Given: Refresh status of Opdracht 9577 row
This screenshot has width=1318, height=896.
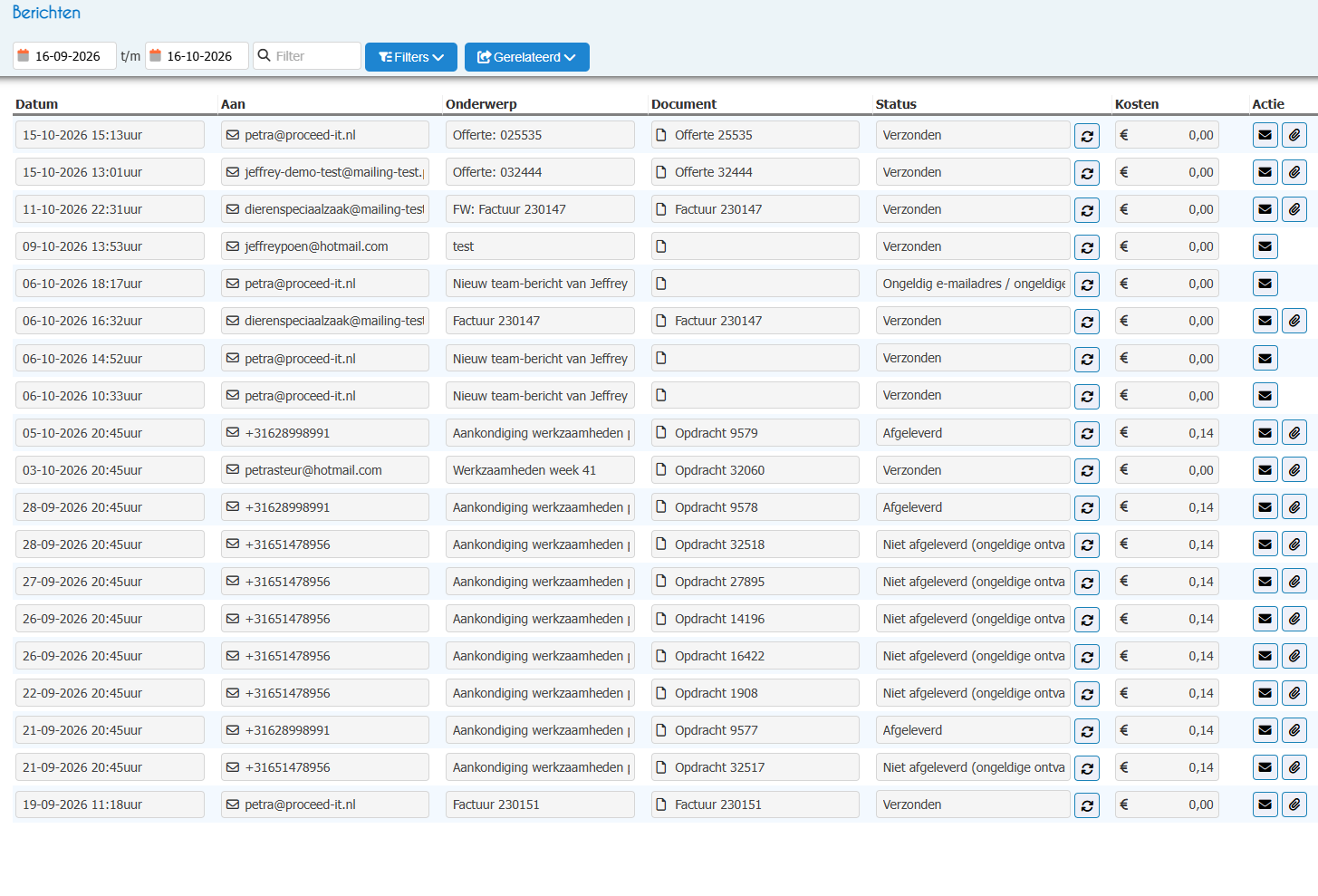Looking at the screenshot, I should coord(1087,731).
